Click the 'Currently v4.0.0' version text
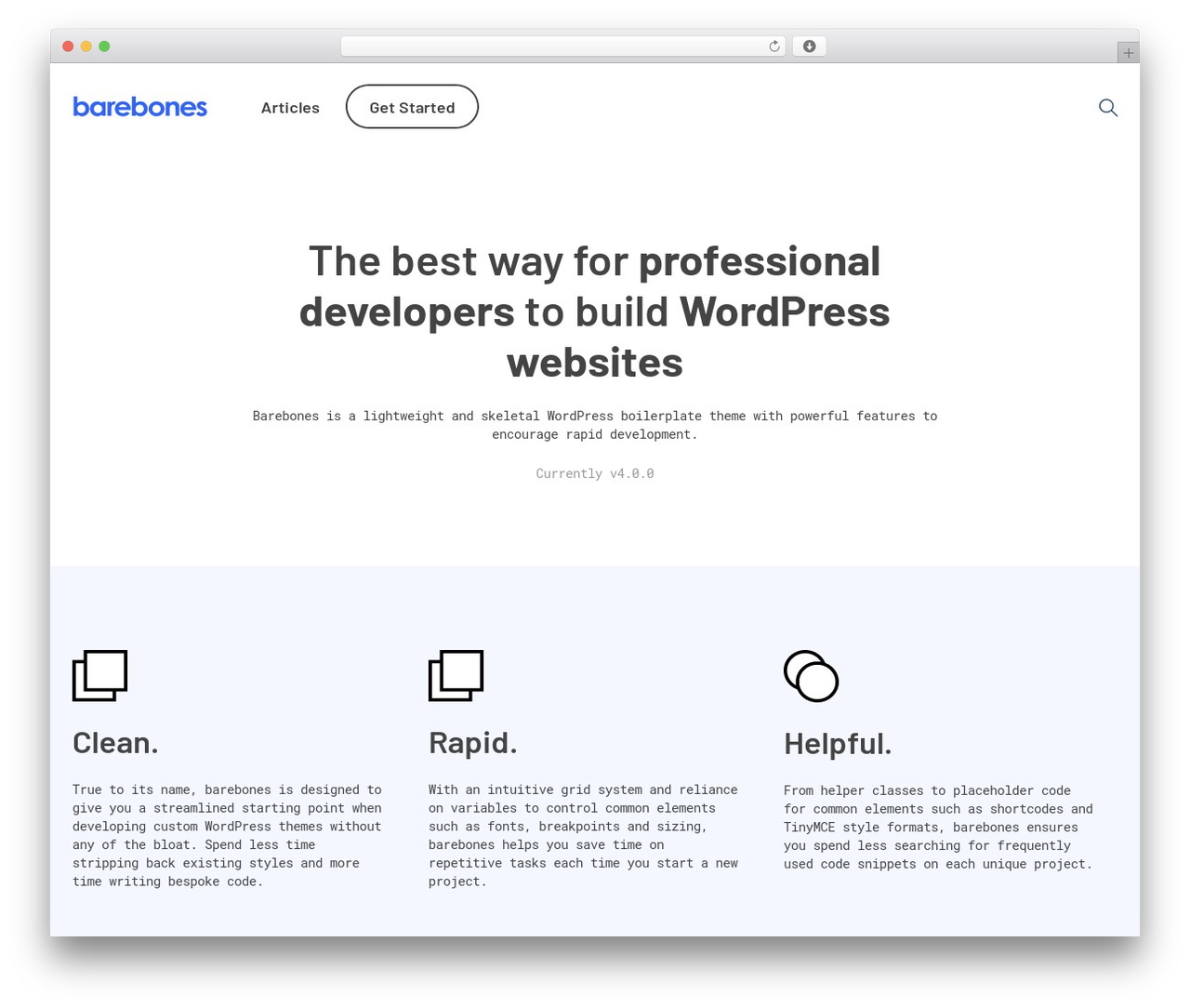Image resolution: width=1190 pixels, height=1008 pixels. (595, 473)
